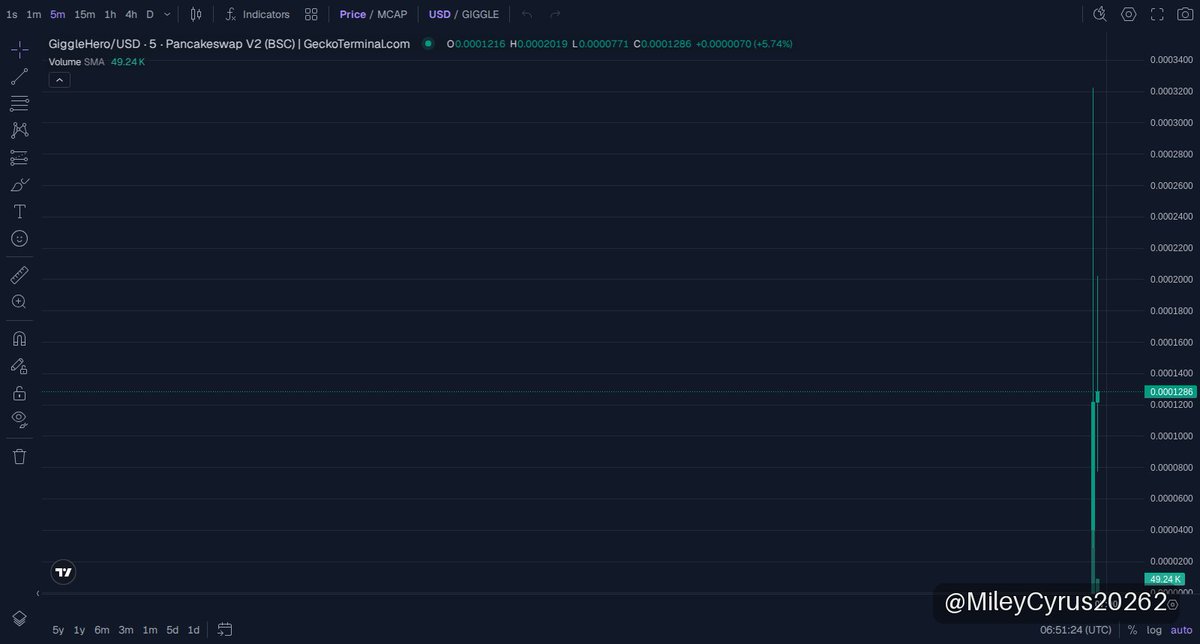Toggle stay in drawing mode
Viewport: 1200px width, 644px height.
[19, 366]
